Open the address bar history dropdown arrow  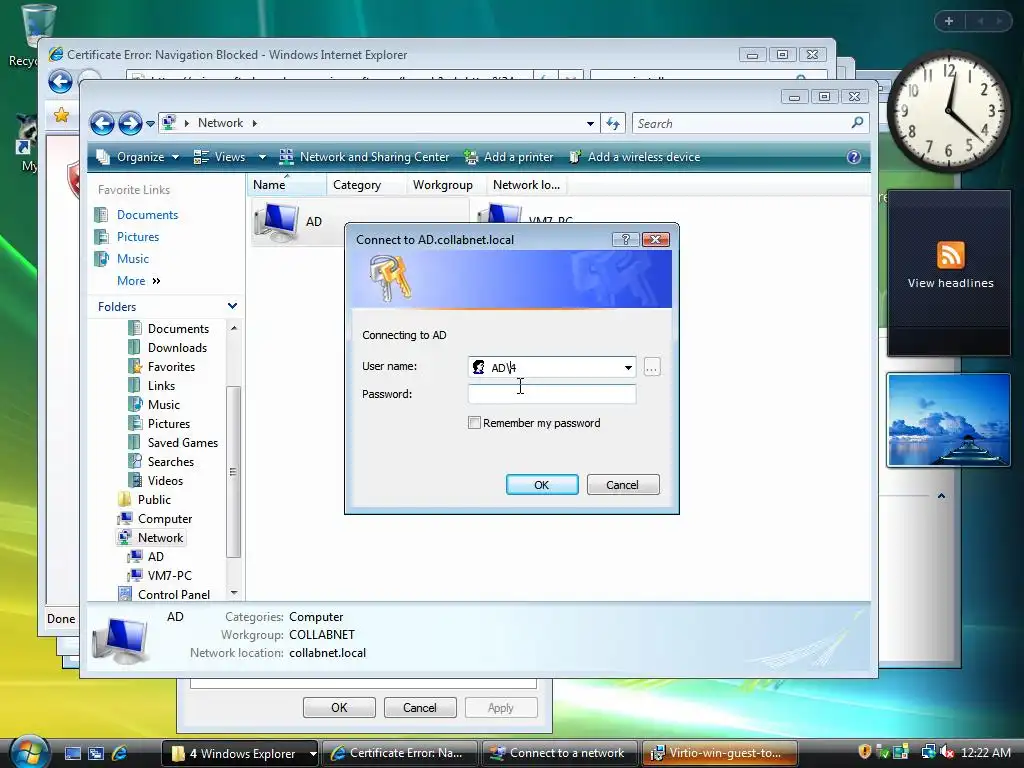click(x=590, y=123)
